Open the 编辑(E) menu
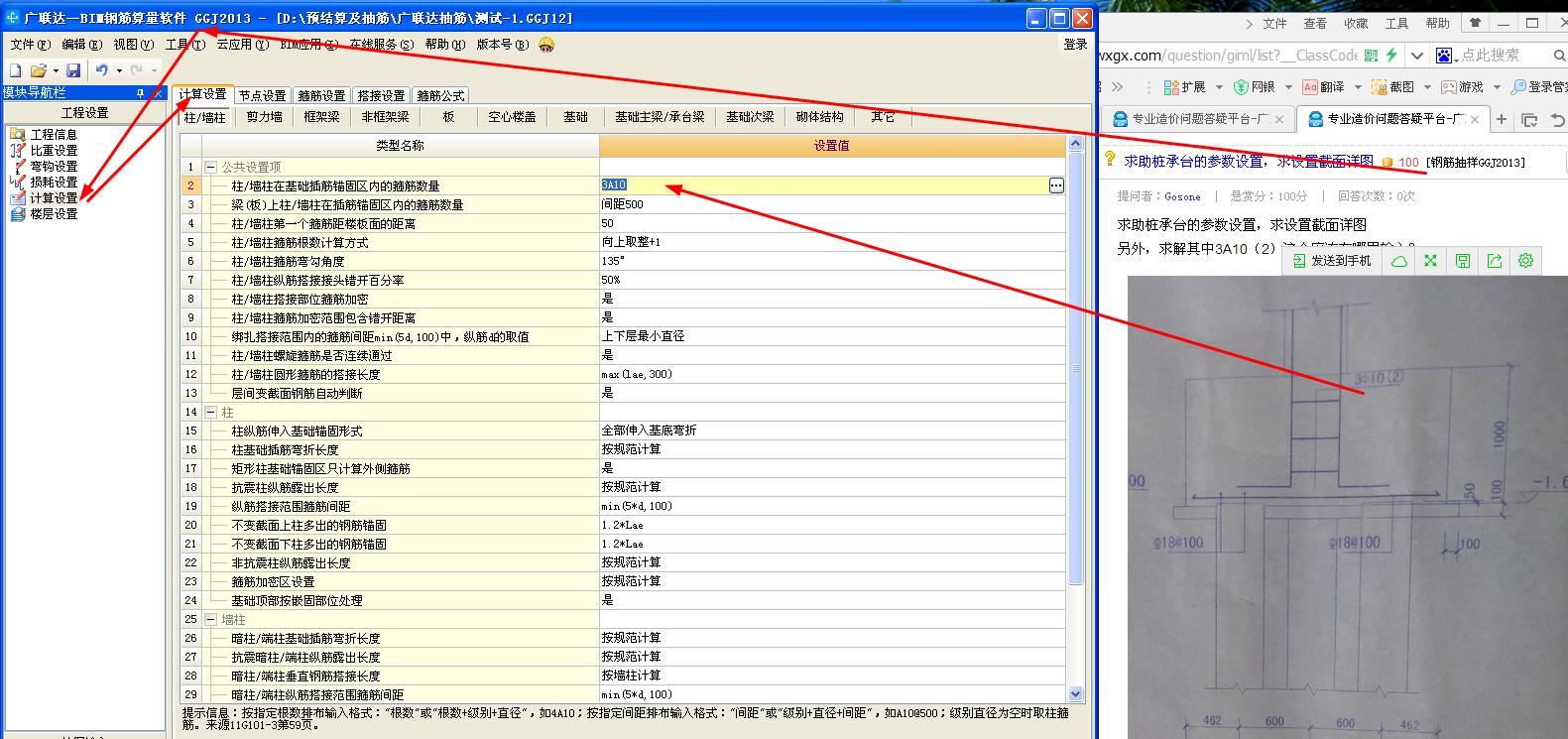The height and width of the screenshot is (739, 1568). [x=81, y=45]
